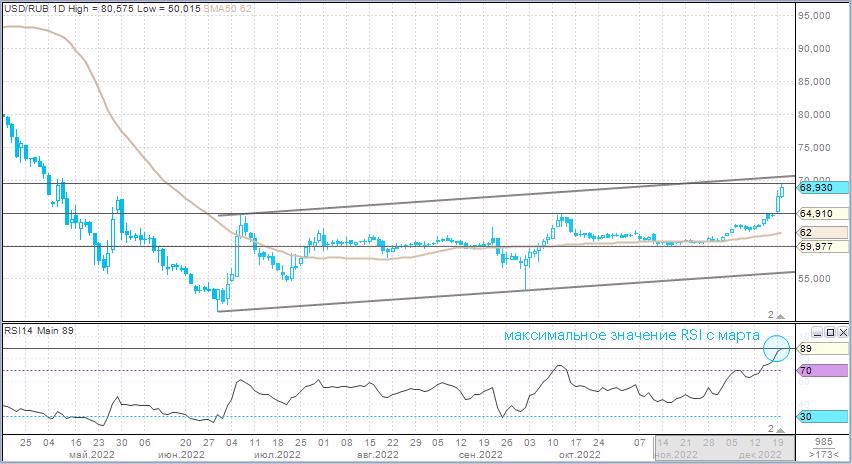Click the circle highlight on RSI peak
852x464 pixels.
click(x=777, y=348)
